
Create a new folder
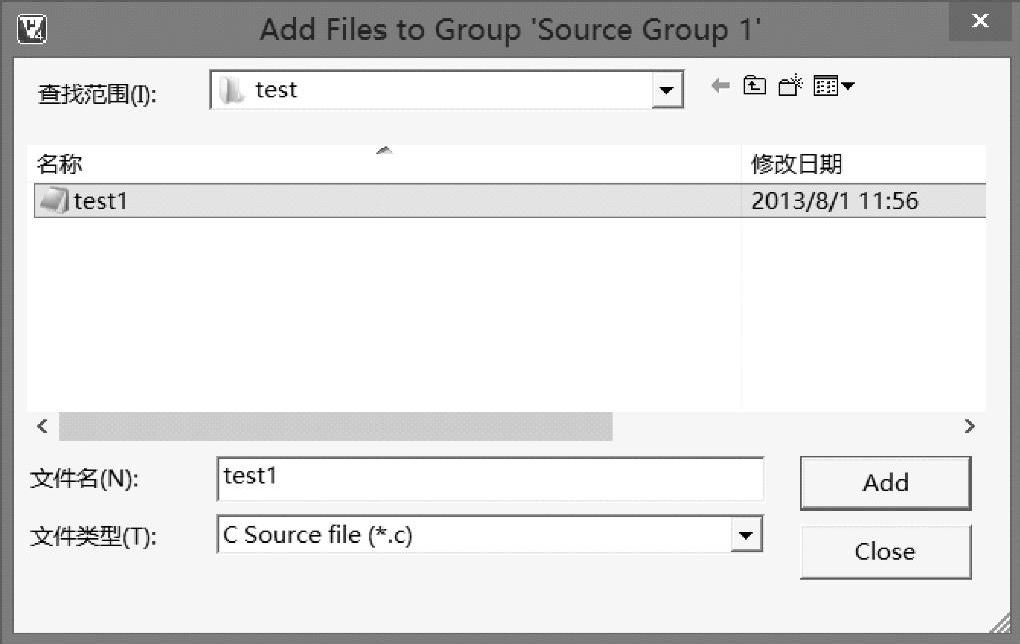[790, 87]
